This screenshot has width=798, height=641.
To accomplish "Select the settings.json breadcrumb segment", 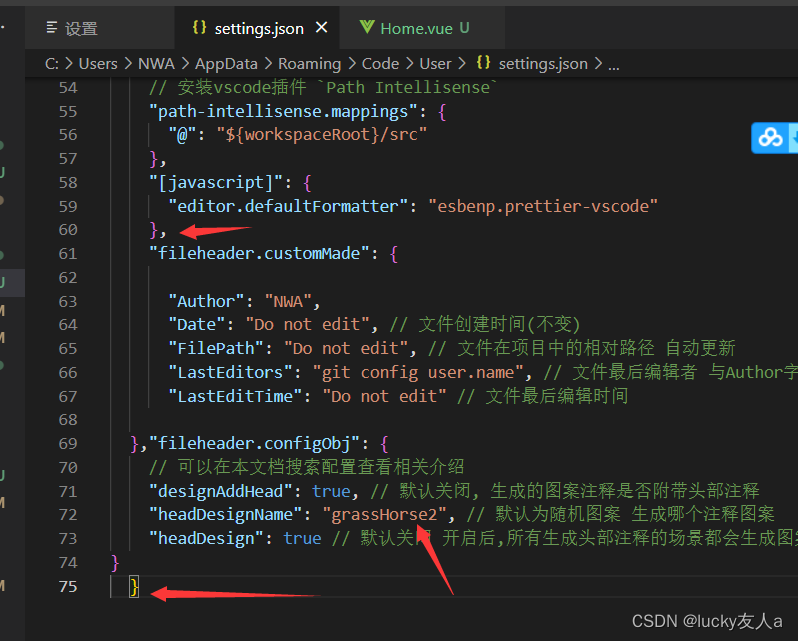I will pos(543,64).
